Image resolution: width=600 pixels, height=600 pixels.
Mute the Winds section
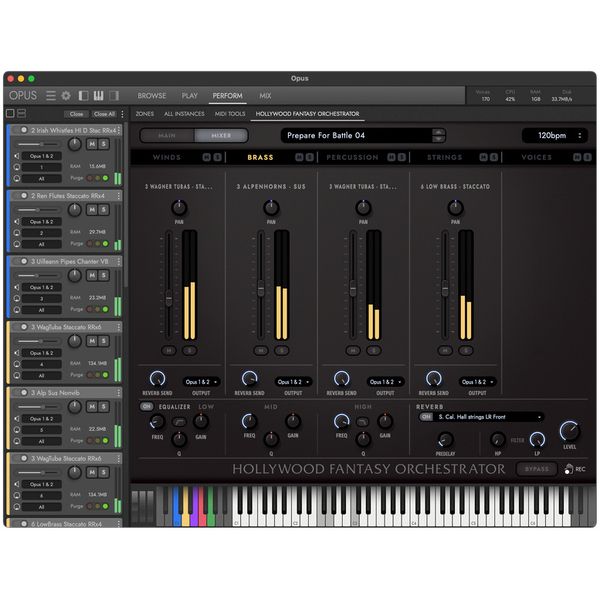click(207, 157)
